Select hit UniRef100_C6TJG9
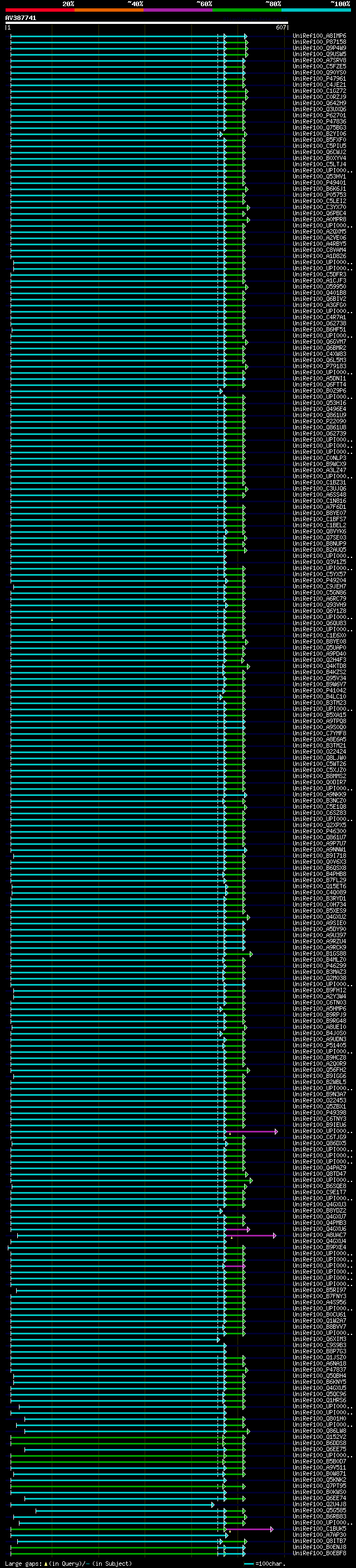This screenshot has height=1568, width=356. click(319, 1136)
